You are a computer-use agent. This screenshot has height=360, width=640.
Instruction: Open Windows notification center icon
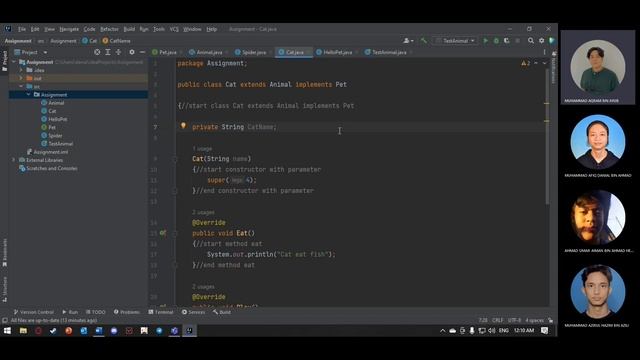[x=544, y=331]
